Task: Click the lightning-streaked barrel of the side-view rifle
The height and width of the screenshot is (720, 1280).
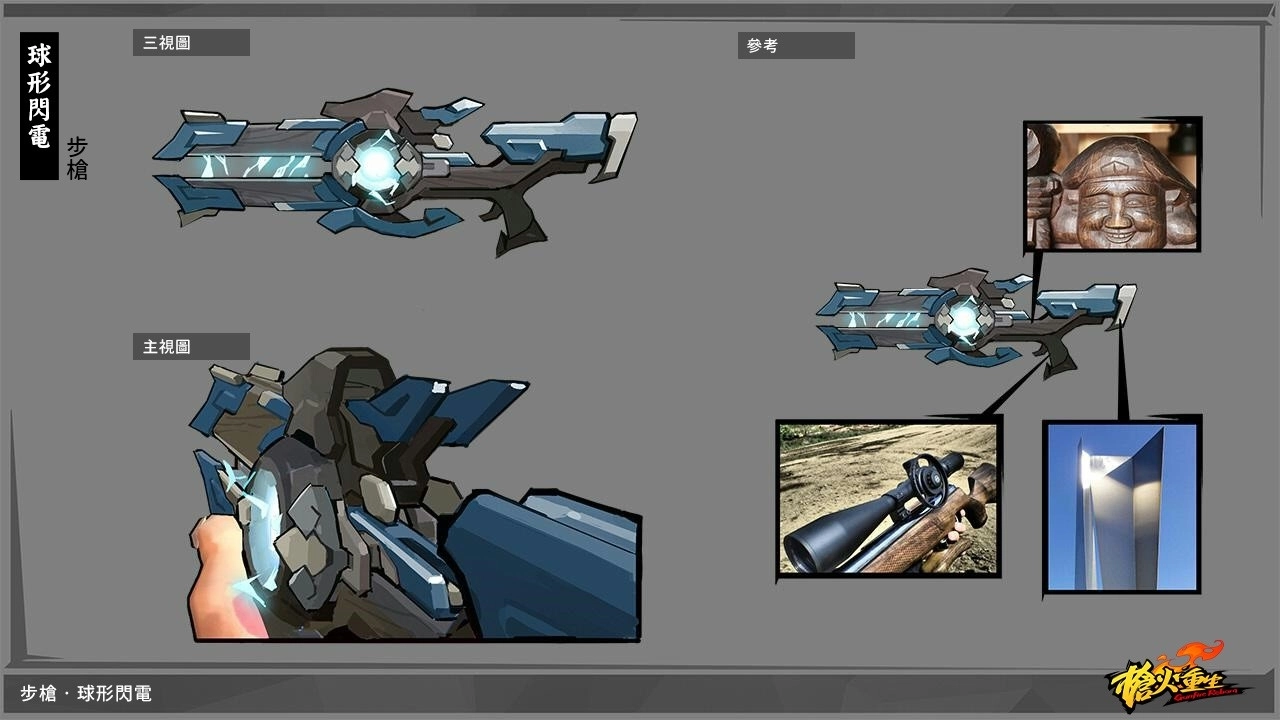Action: pos(262,164)
